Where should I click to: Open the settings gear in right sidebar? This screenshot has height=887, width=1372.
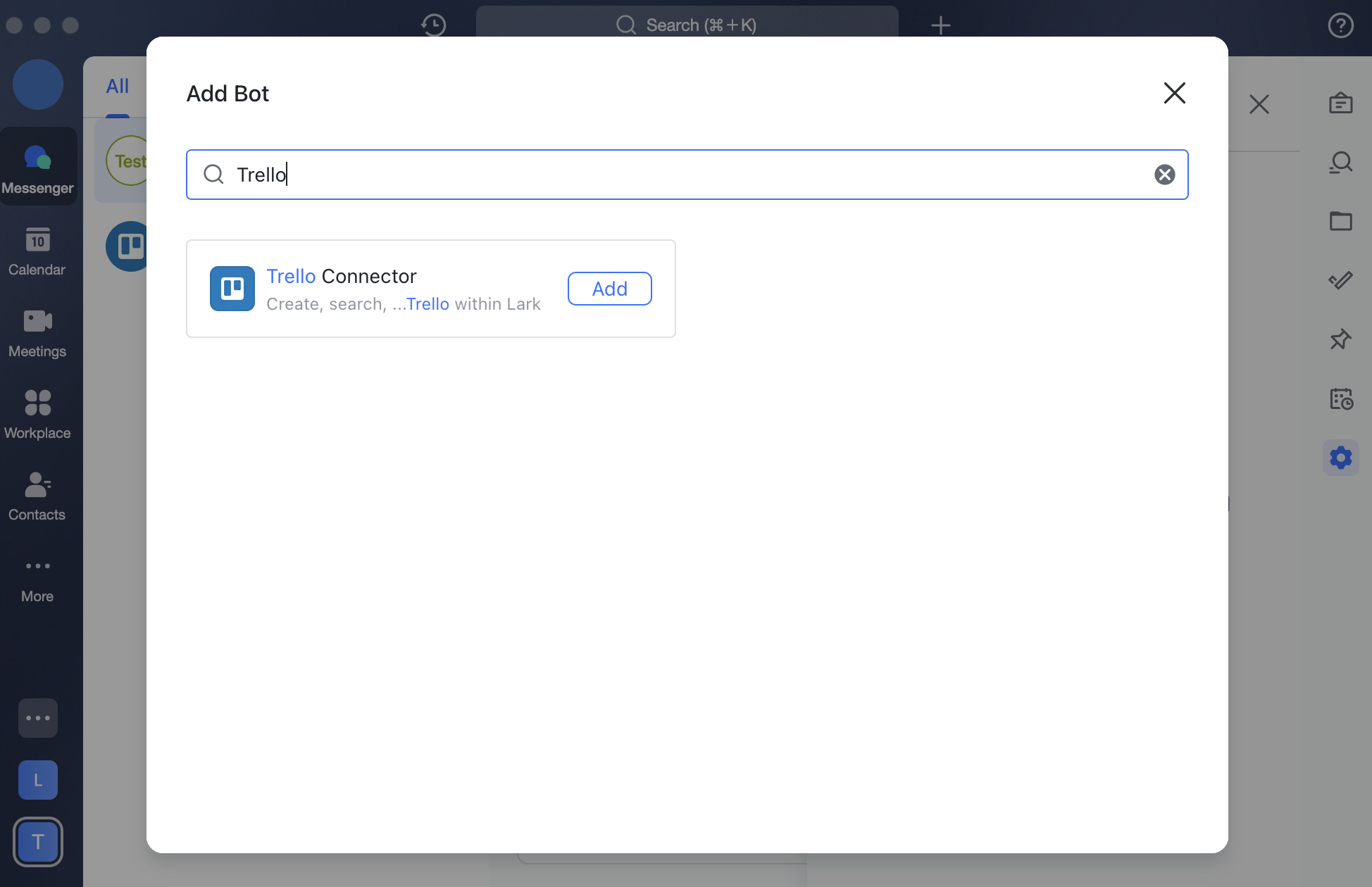click(1341, 458)
